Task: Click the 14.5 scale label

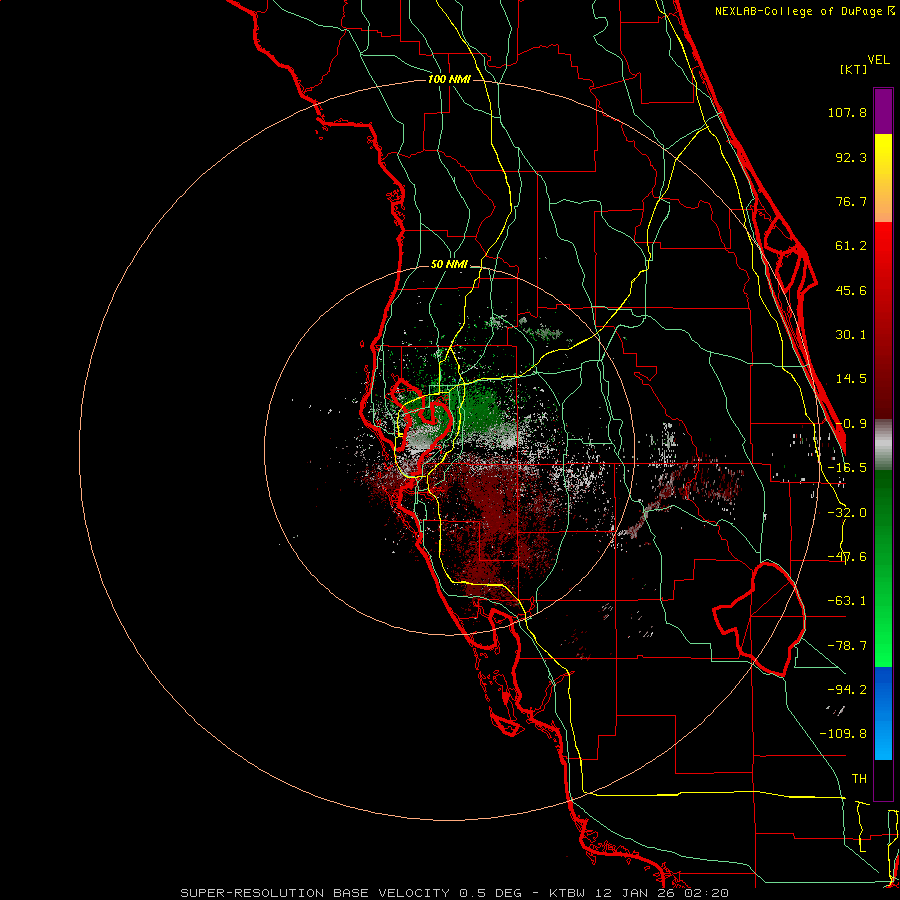Action: pyautogui.click(x=851, y=379)
